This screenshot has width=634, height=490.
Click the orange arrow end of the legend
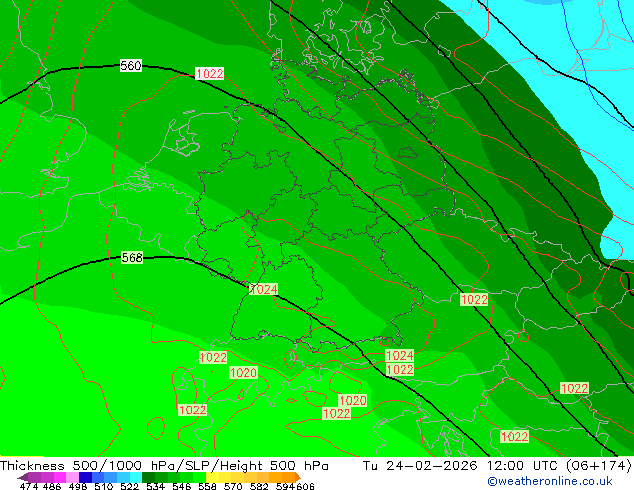(298, 477)
